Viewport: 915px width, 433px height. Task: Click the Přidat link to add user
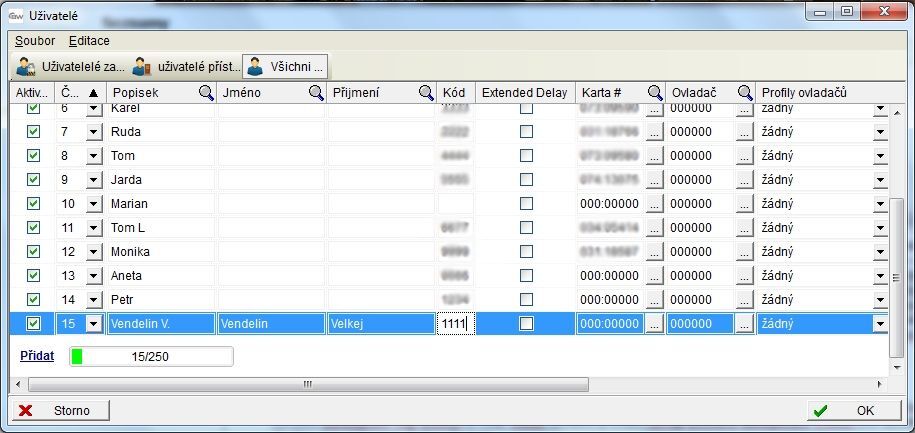pyautogui.click(x=37, y=355)
